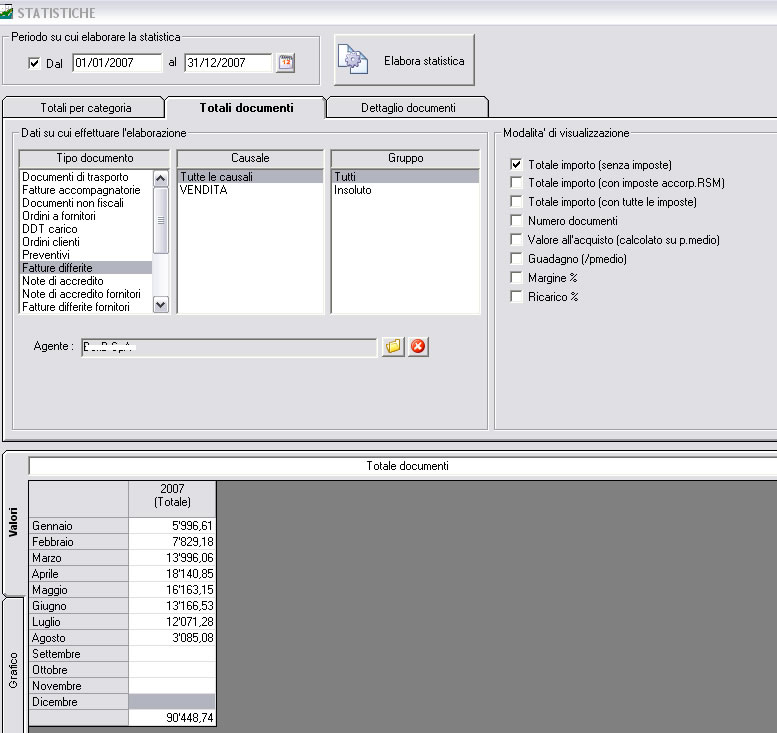Click the Febbraio value 7'829,18
Image resolution: width=777 pixels, height=733 pixels.
[x=172, y=542]
